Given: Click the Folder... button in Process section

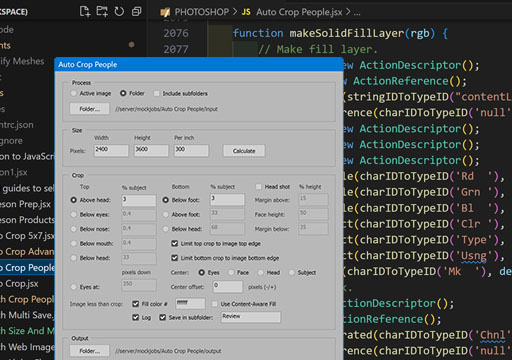Looking at the screenshot, I should point(89,109).
